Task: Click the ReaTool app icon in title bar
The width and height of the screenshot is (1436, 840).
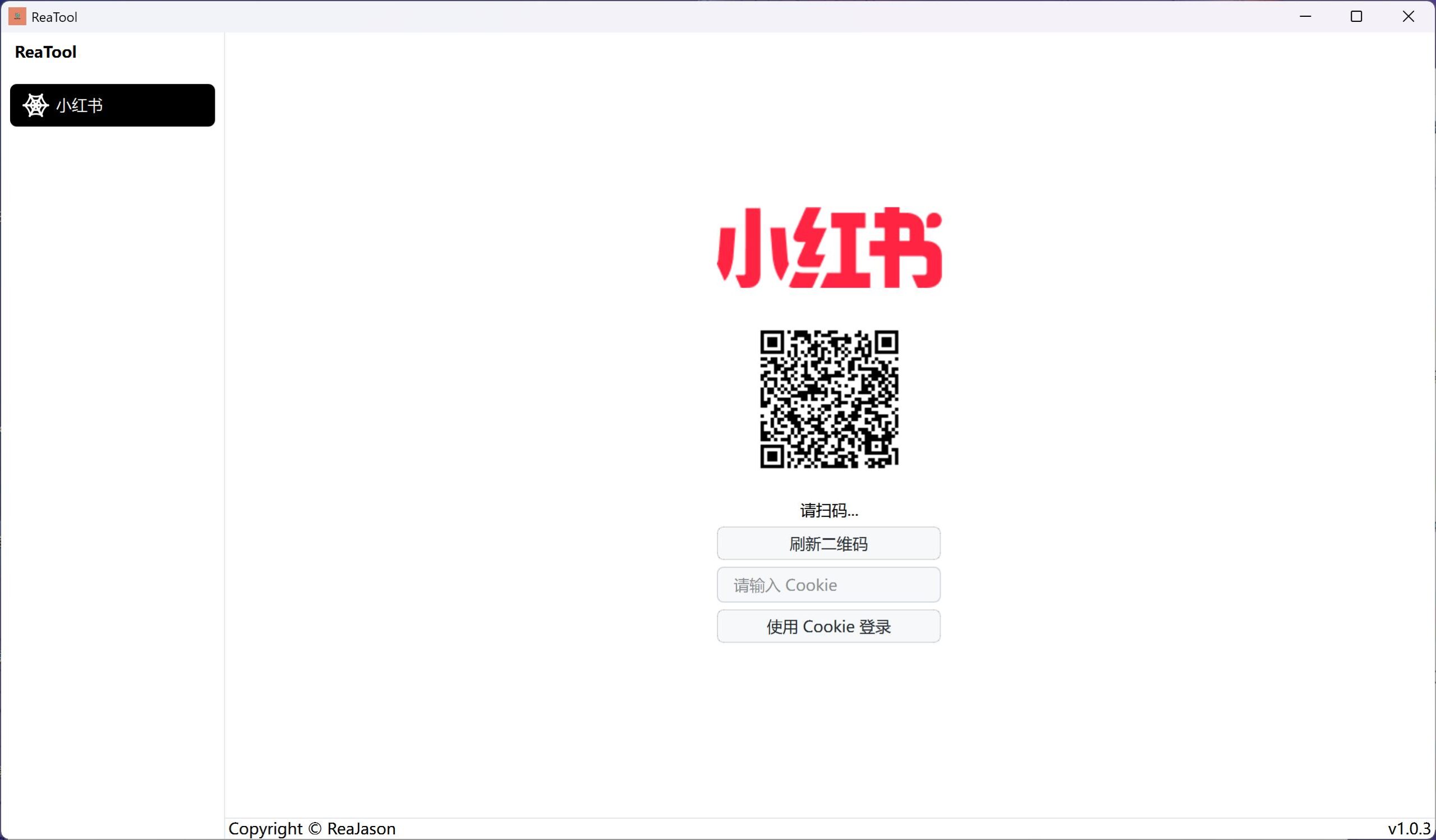Action: pyautogui.click(x=17, y=16)
